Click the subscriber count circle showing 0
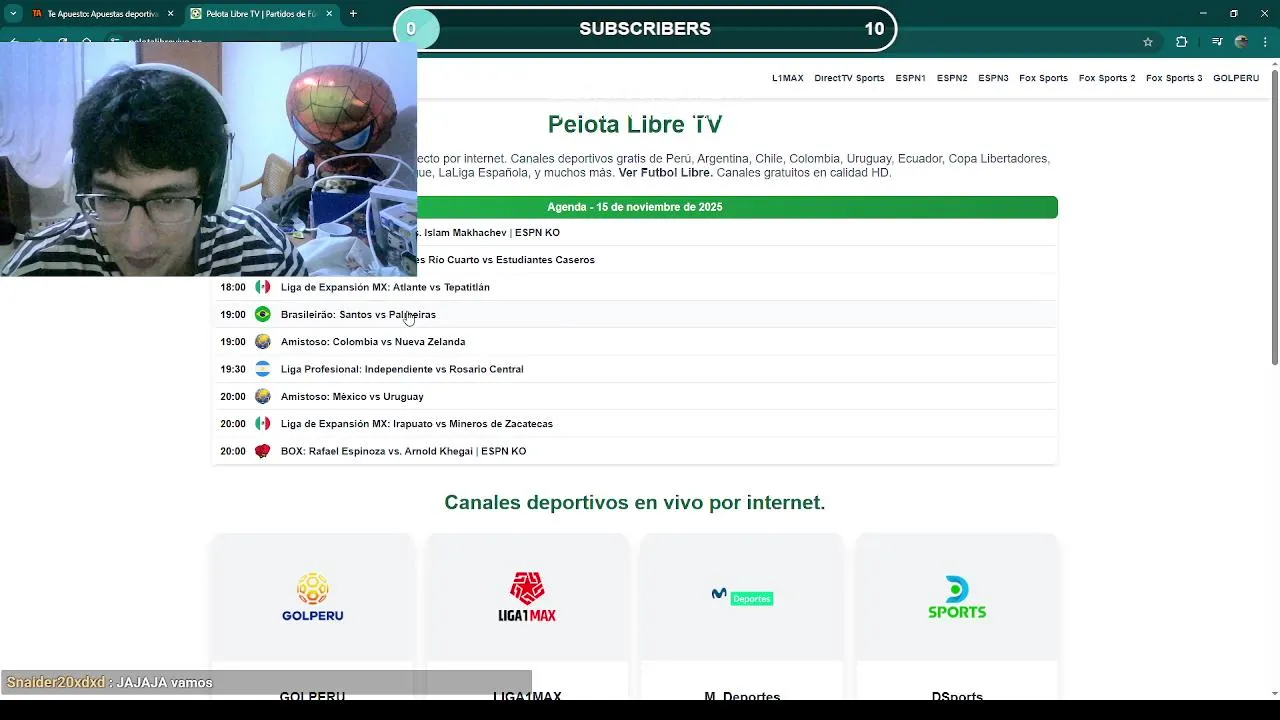The width and height of the screenshot is (1280, 720). click(x=411, y=29)
